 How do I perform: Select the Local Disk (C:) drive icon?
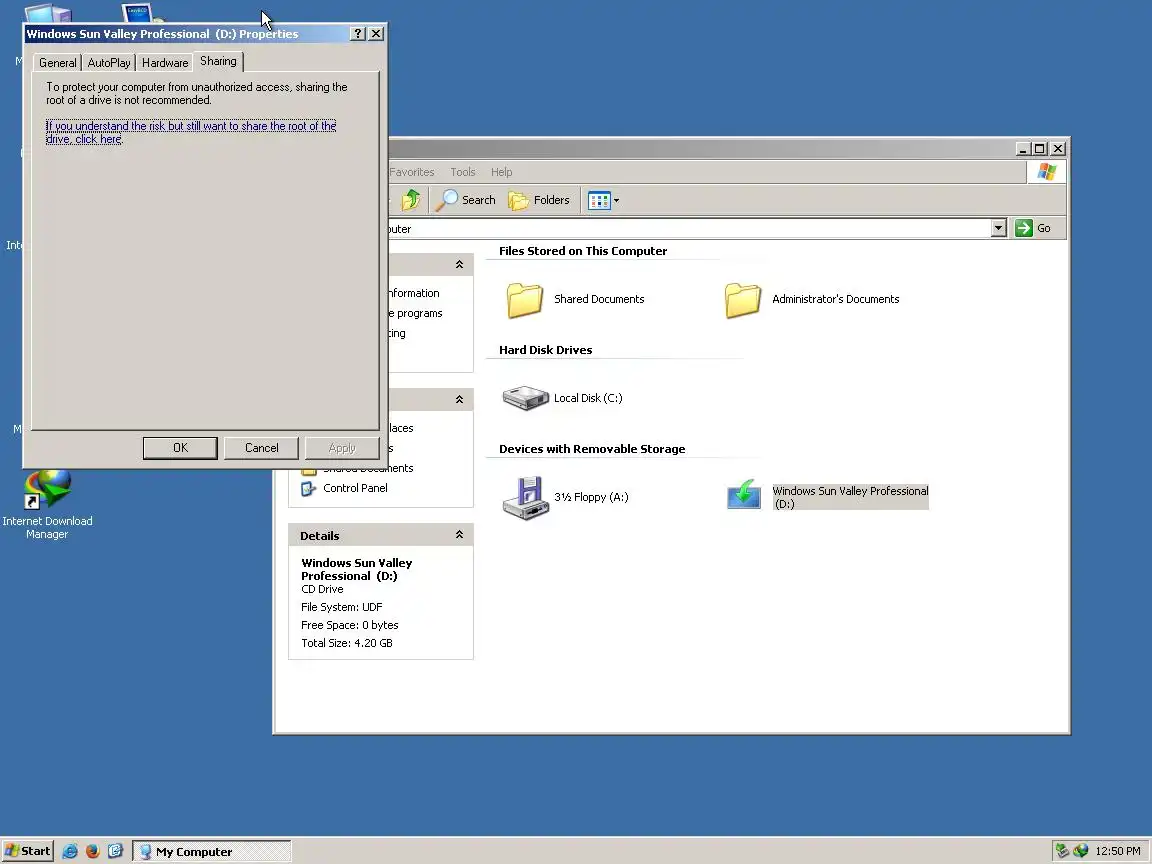point(525,398)
